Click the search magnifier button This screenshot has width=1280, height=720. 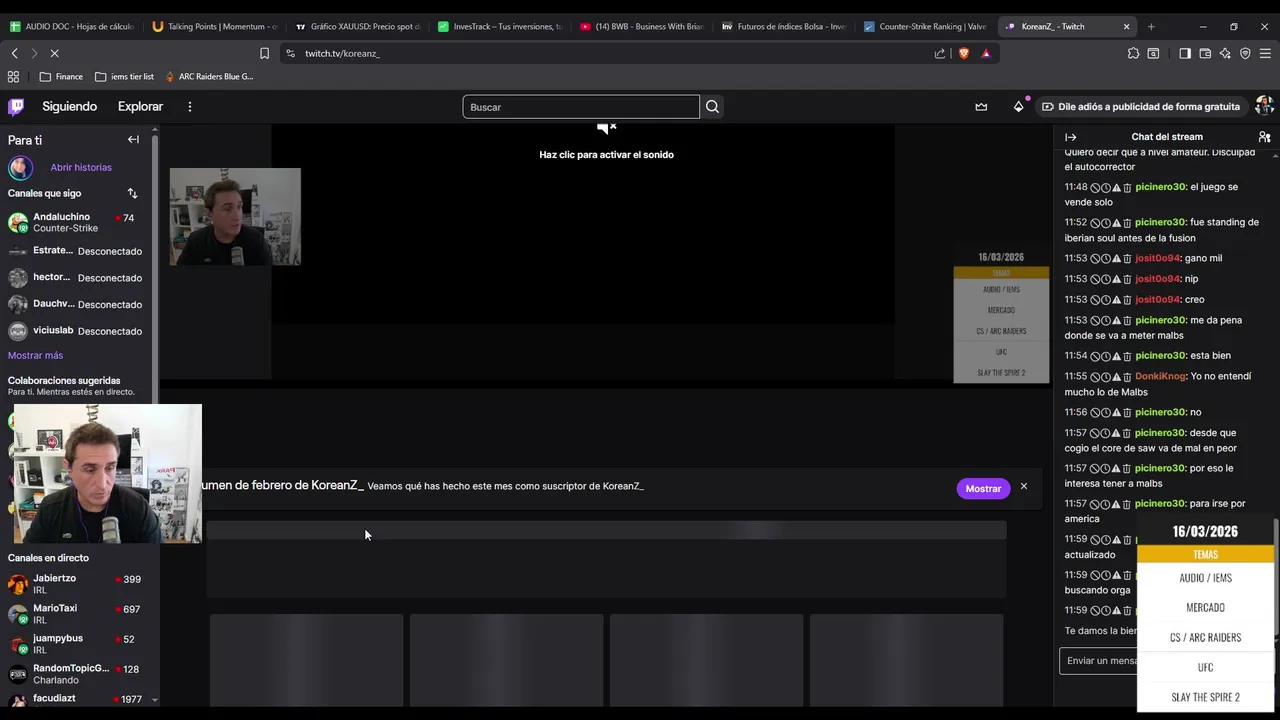(712, 107)
